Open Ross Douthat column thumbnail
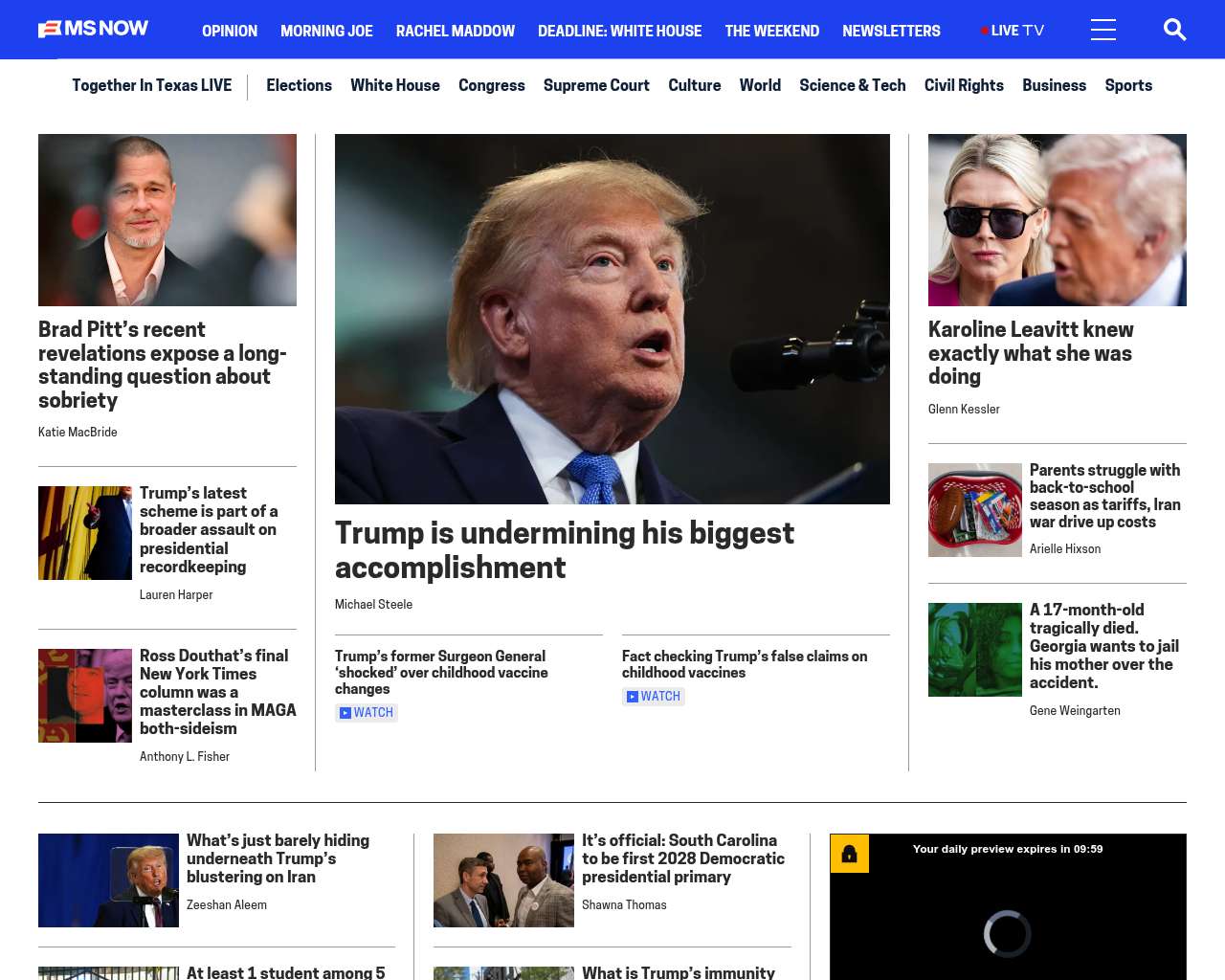 pos(85,696)
